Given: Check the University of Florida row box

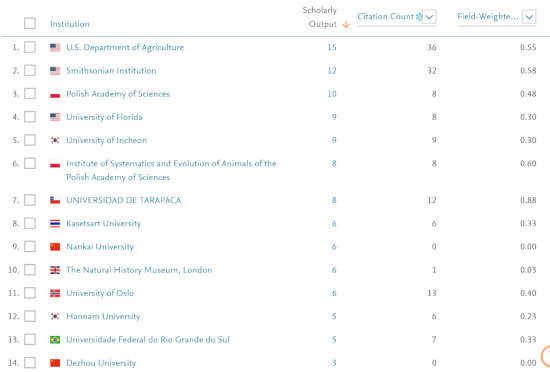Looking at the screenshot, I should point(30,116).
